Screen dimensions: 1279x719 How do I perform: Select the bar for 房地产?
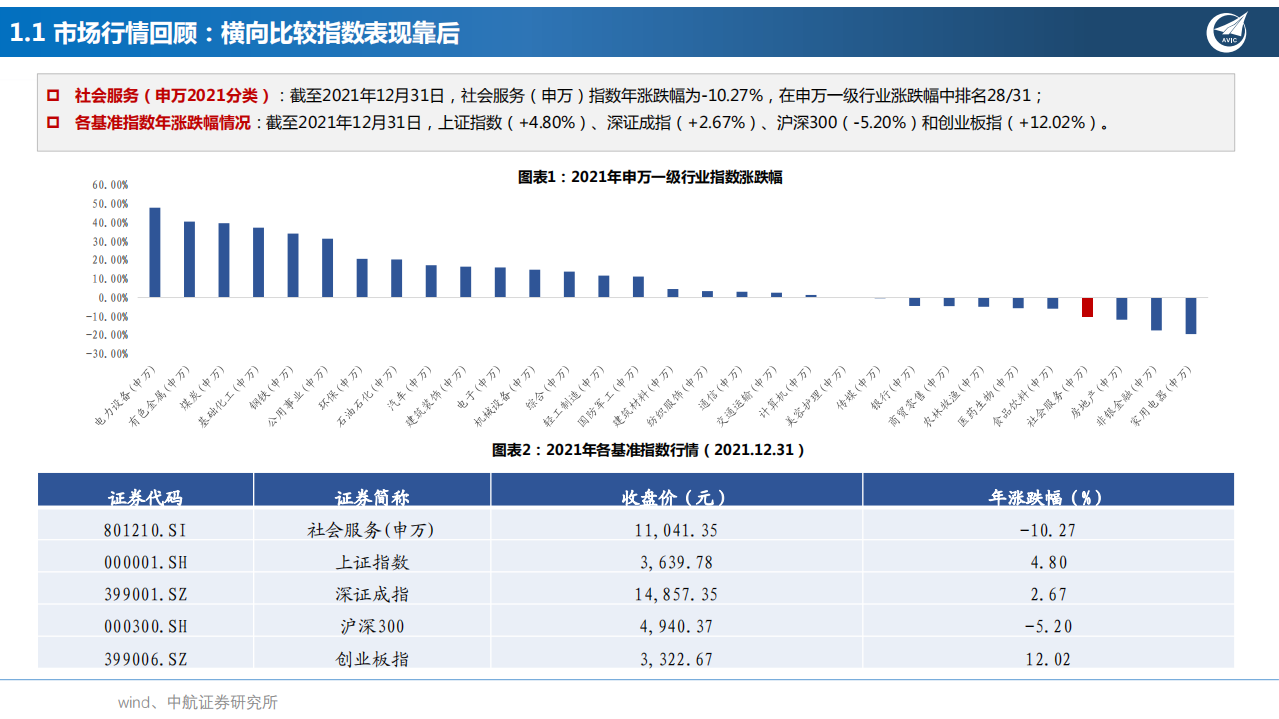[1121, 309]
